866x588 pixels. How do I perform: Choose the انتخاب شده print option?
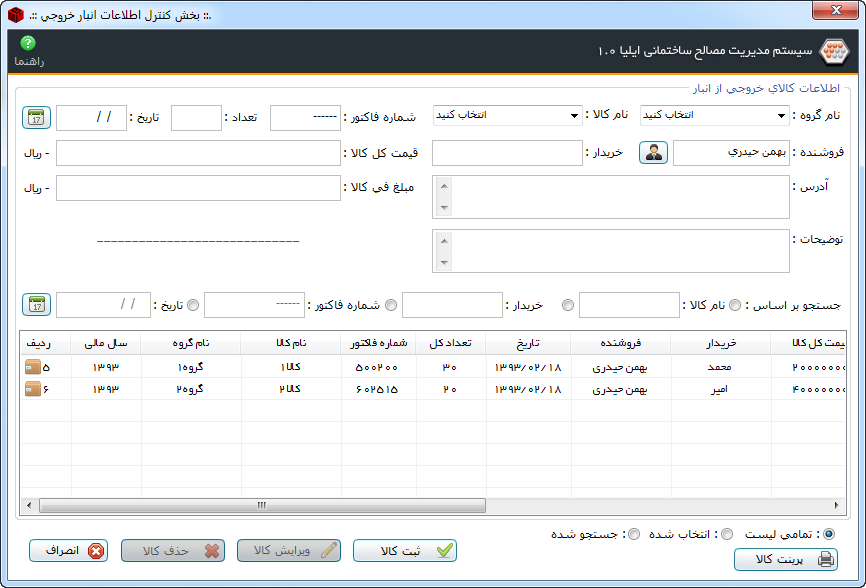click(x=726, y=534)
